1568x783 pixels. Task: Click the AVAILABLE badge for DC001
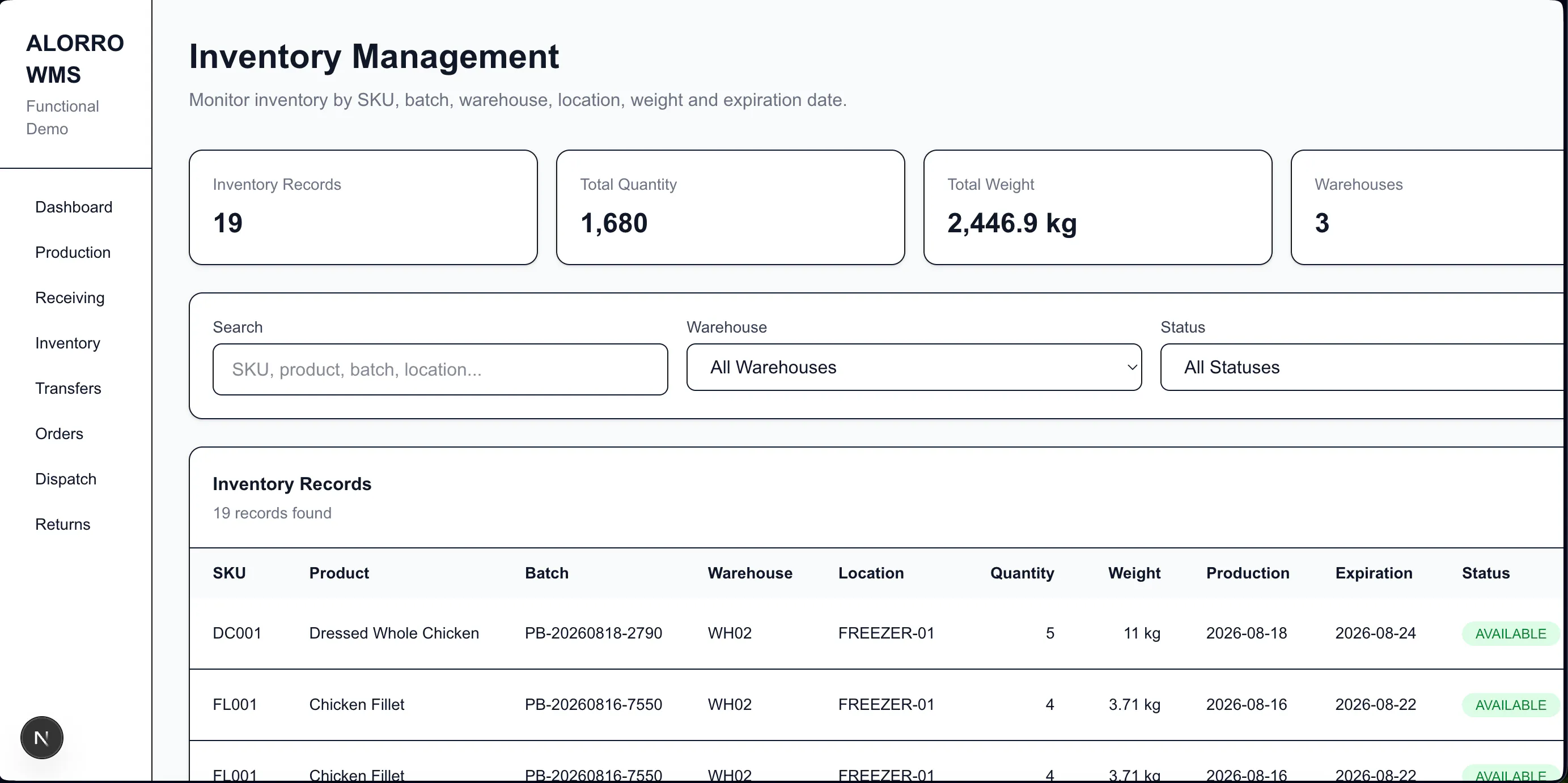point(1510,634)
